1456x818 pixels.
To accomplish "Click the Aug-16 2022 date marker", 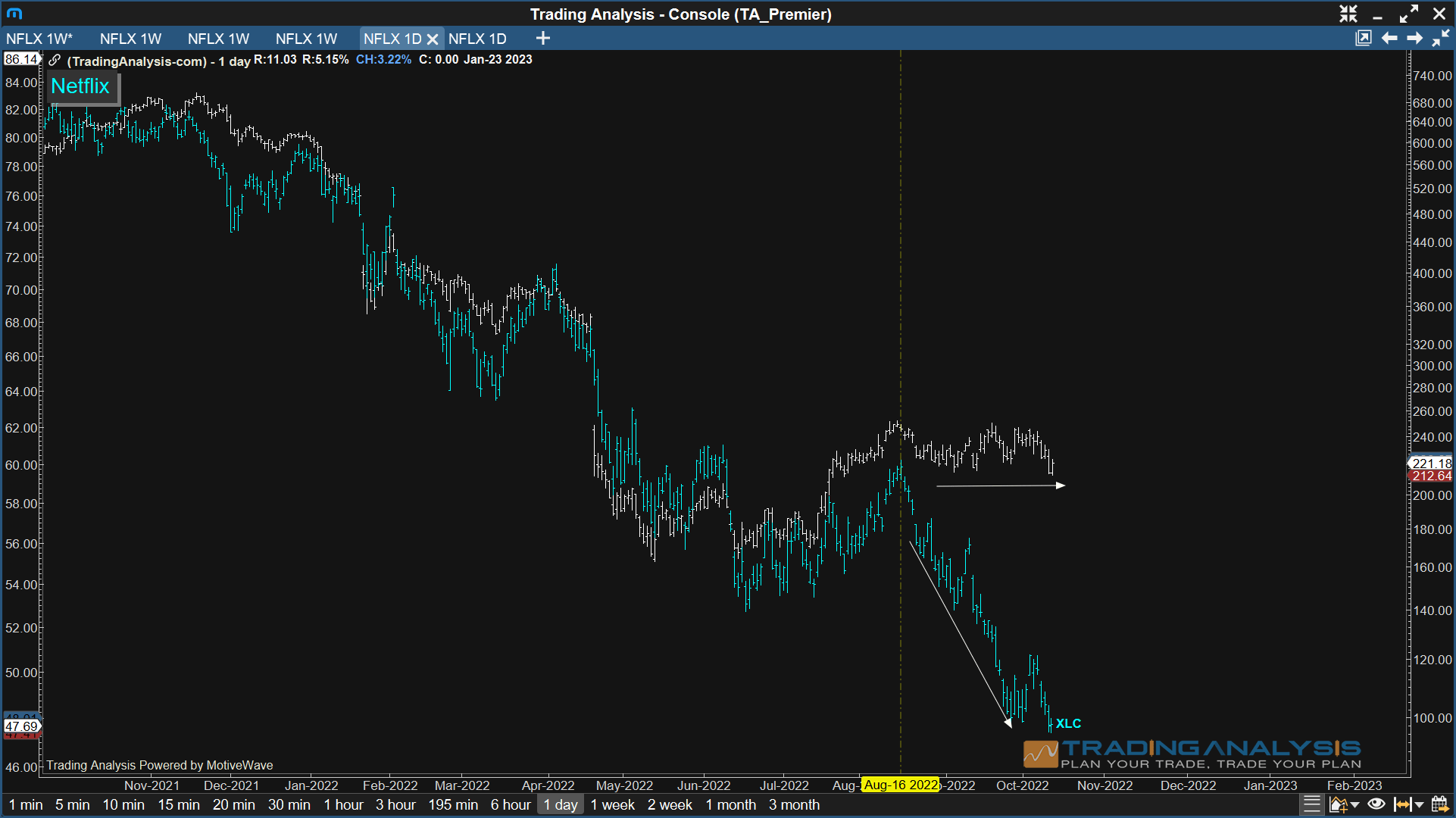I will tap(899, 785).
